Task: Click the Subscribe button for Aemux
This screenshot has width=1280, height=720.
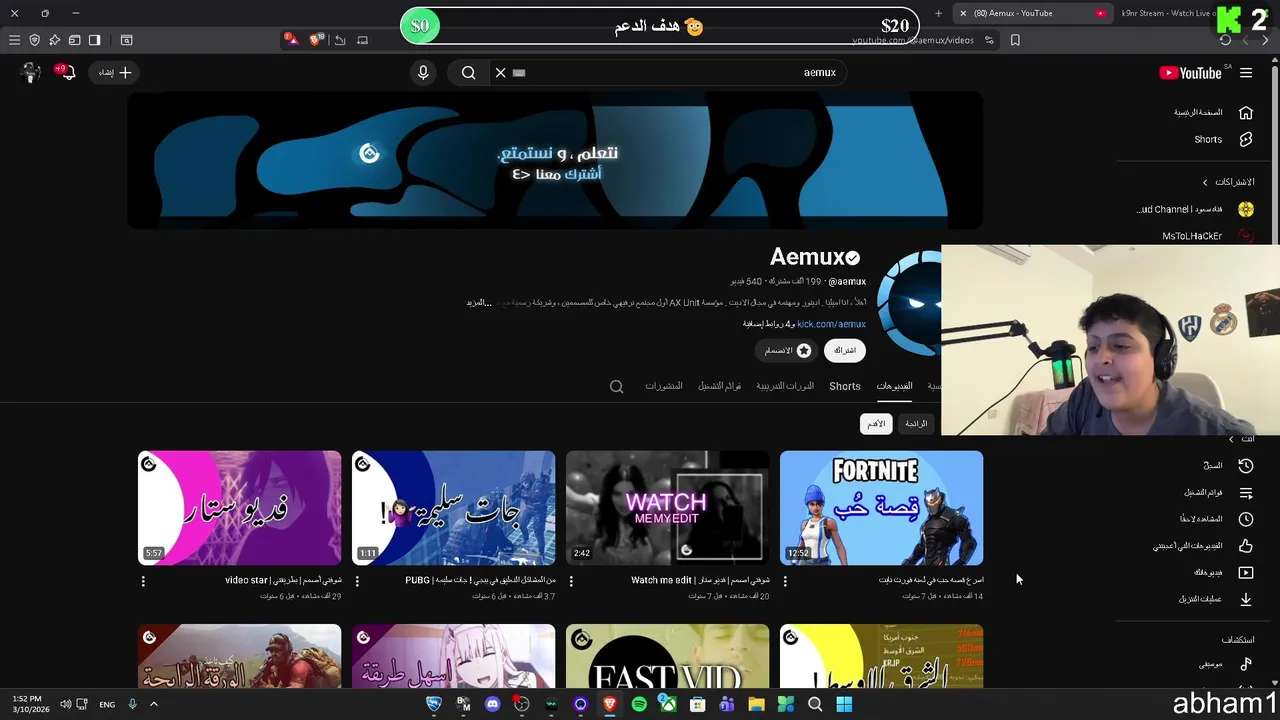Action: pyautogui.click(x=845, y=351)
